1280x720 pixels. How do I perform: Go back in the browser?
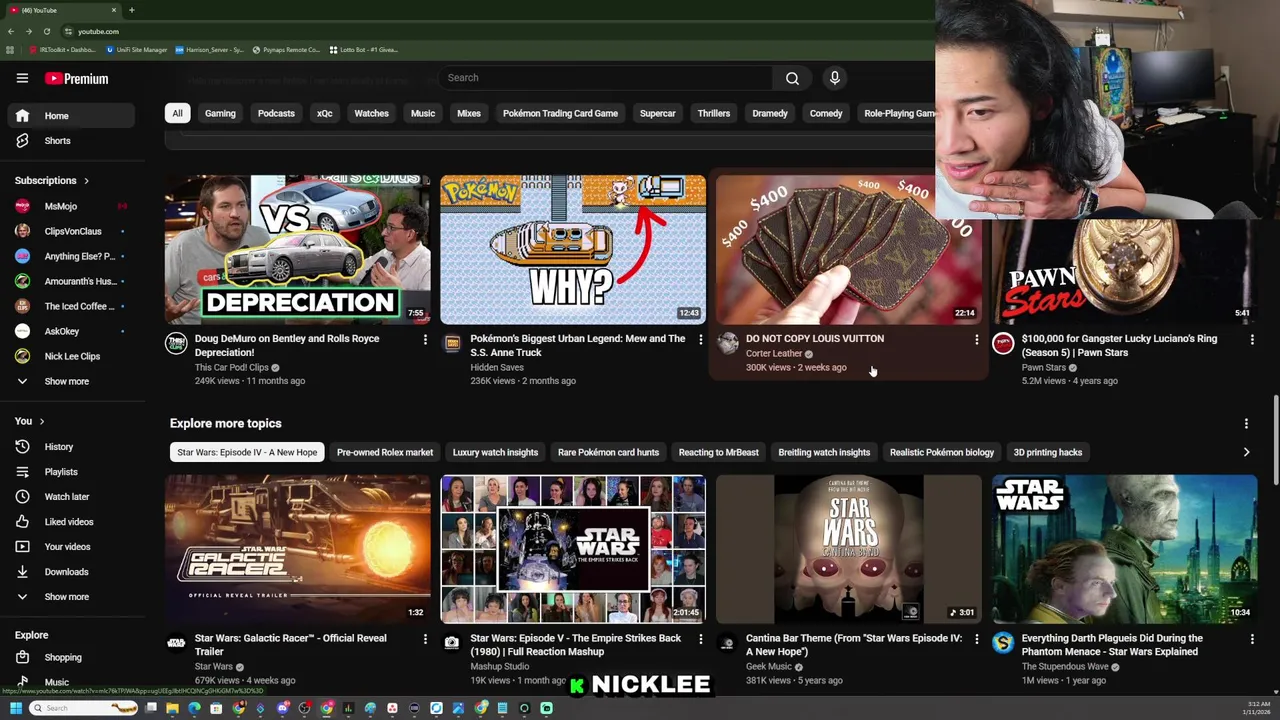pyautogui.click(x=10, y=31)
